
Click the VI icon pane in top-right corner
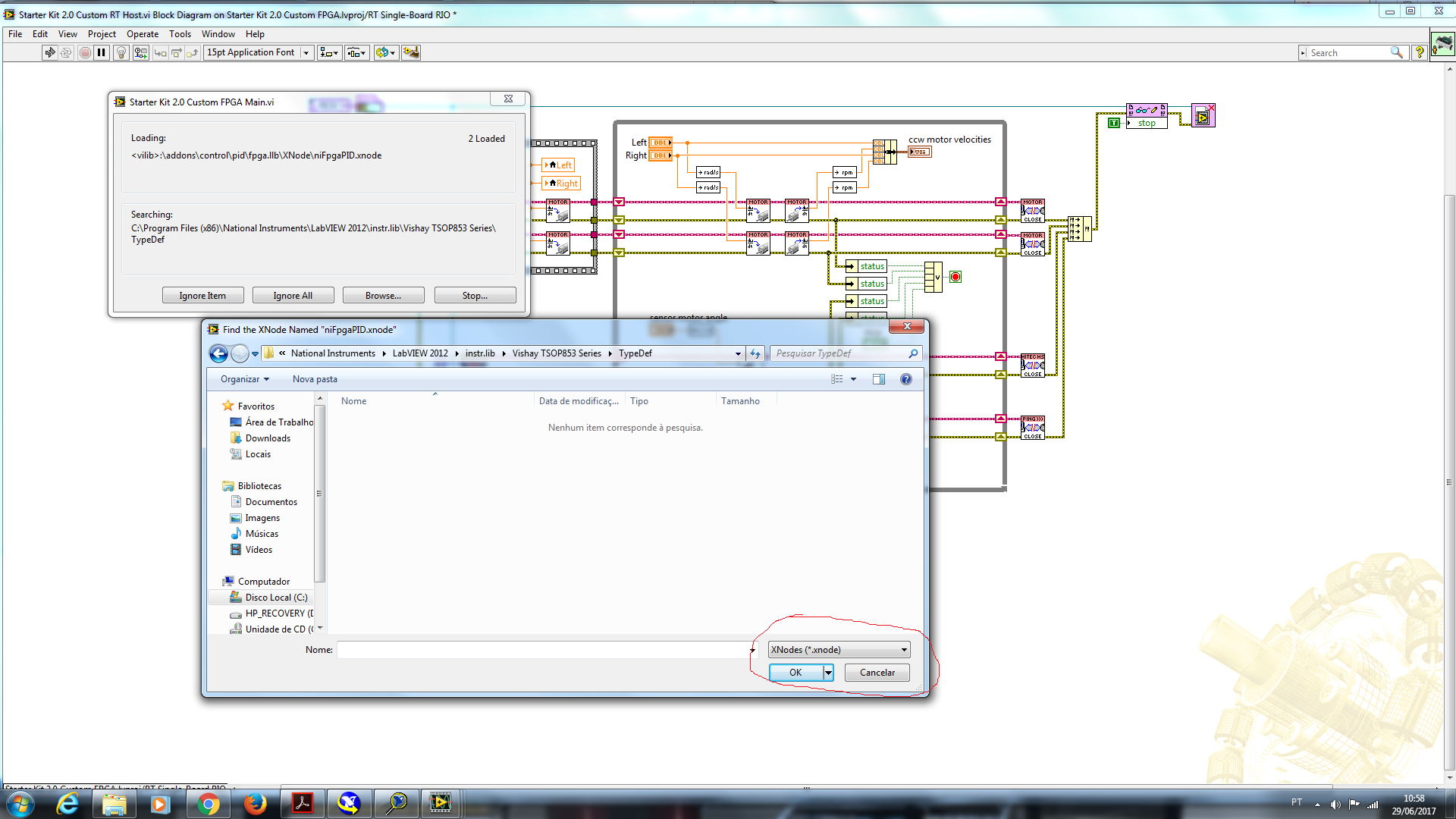pos(1442,44)
